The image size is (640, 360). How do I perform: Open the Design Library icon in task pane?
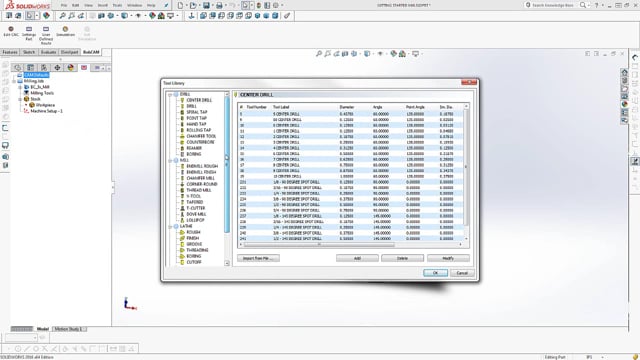(624, 80)
